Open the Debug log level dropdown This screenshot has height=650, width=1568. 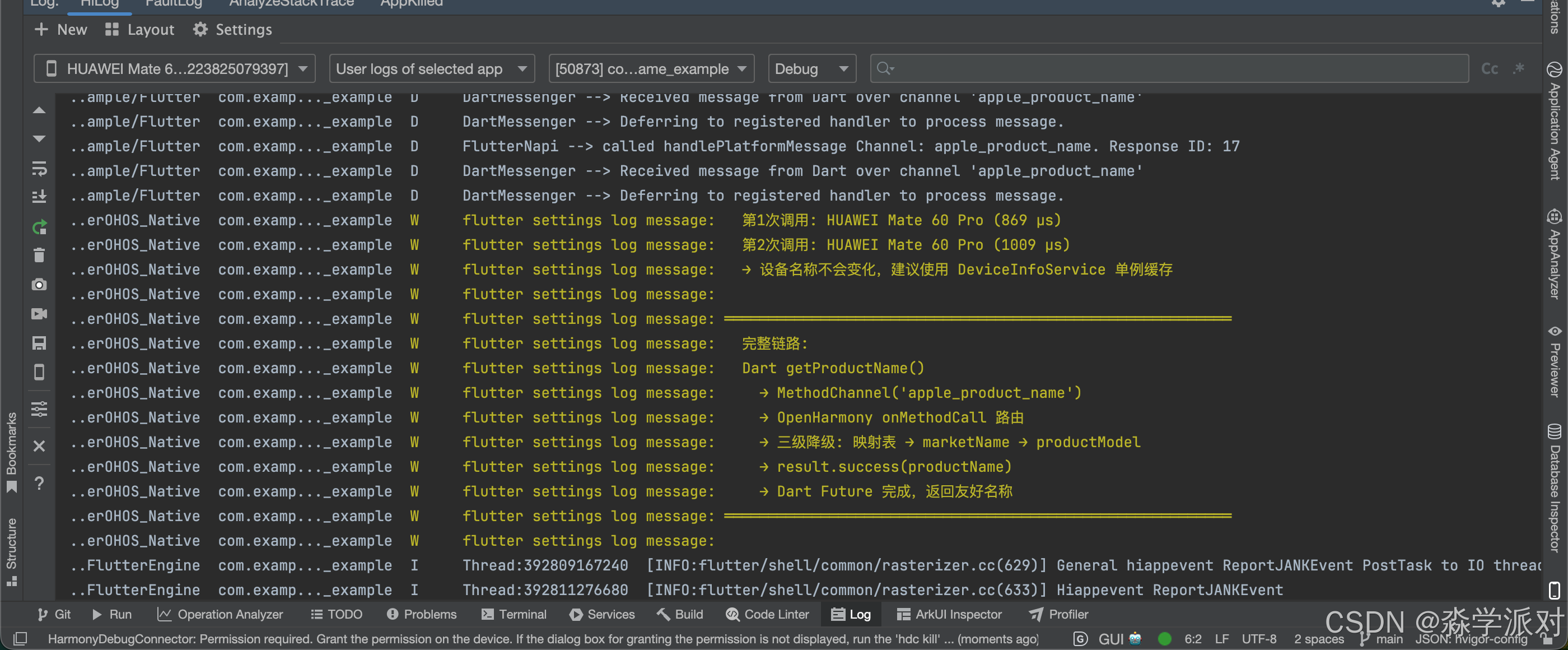tap(811, 69)
